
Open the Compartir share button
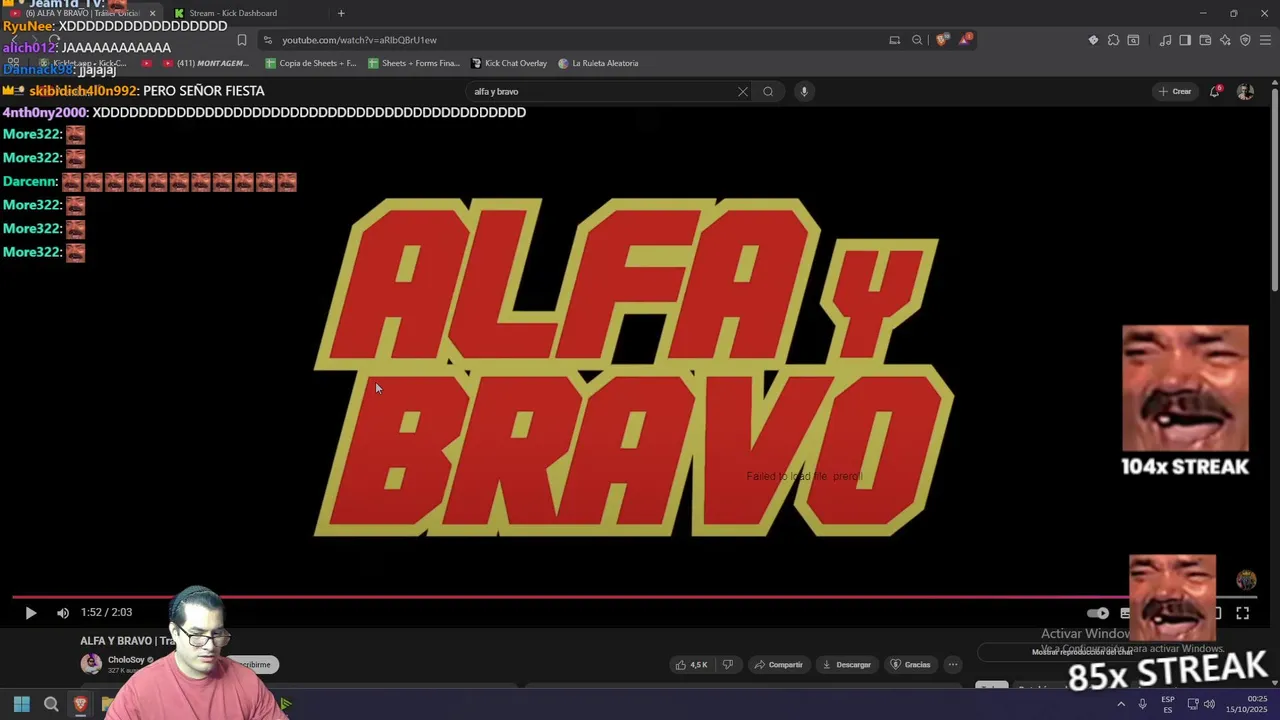point(779,665)
